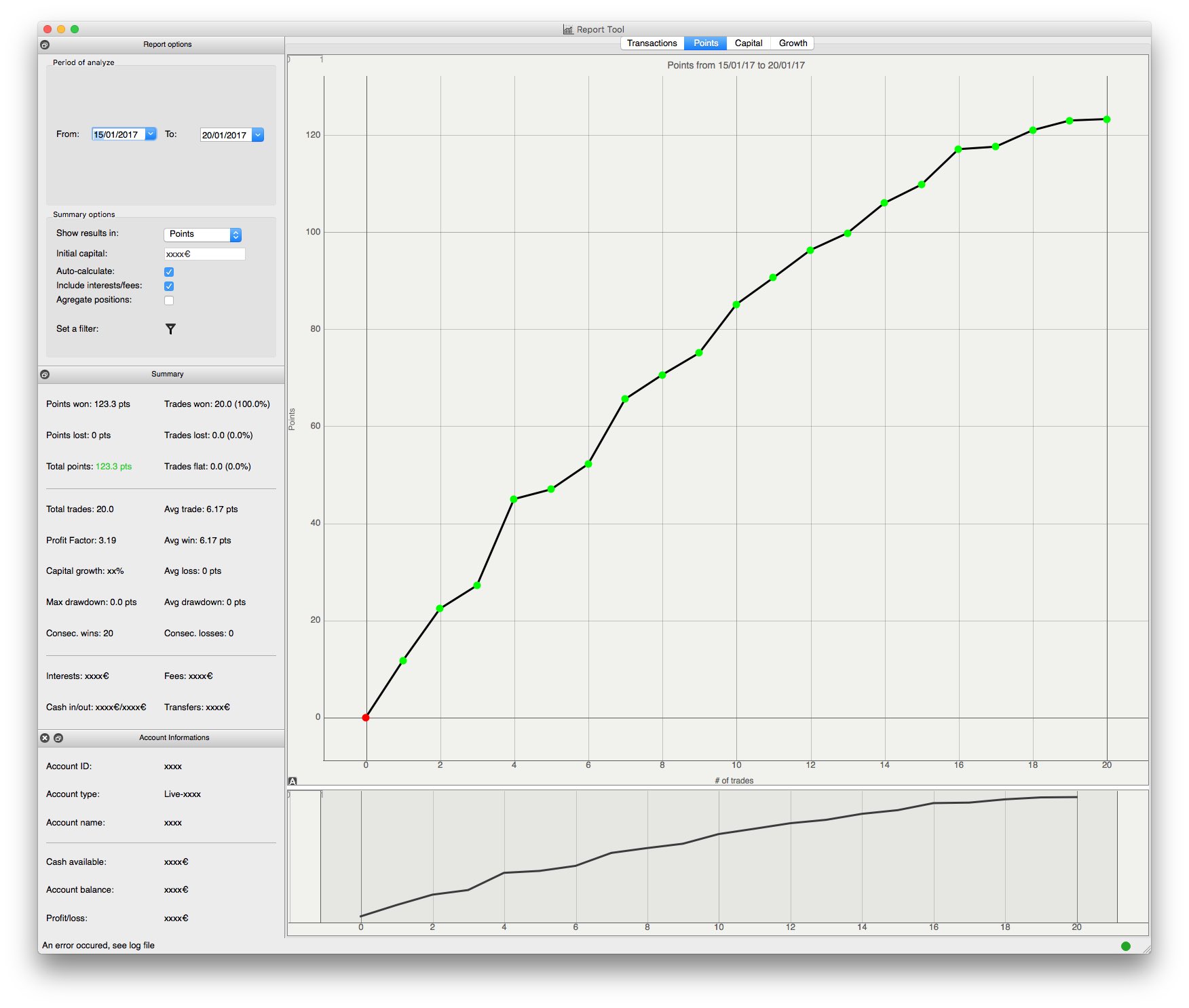This screenshot has height=1008, width=1189.
Task: Open the To date picker arrow
Action: point(258,135)
